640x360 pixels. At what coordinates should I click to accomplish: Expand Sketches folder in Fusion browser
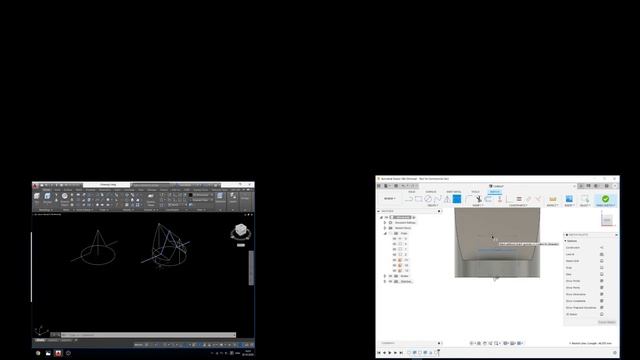click(x=385, y=282)
